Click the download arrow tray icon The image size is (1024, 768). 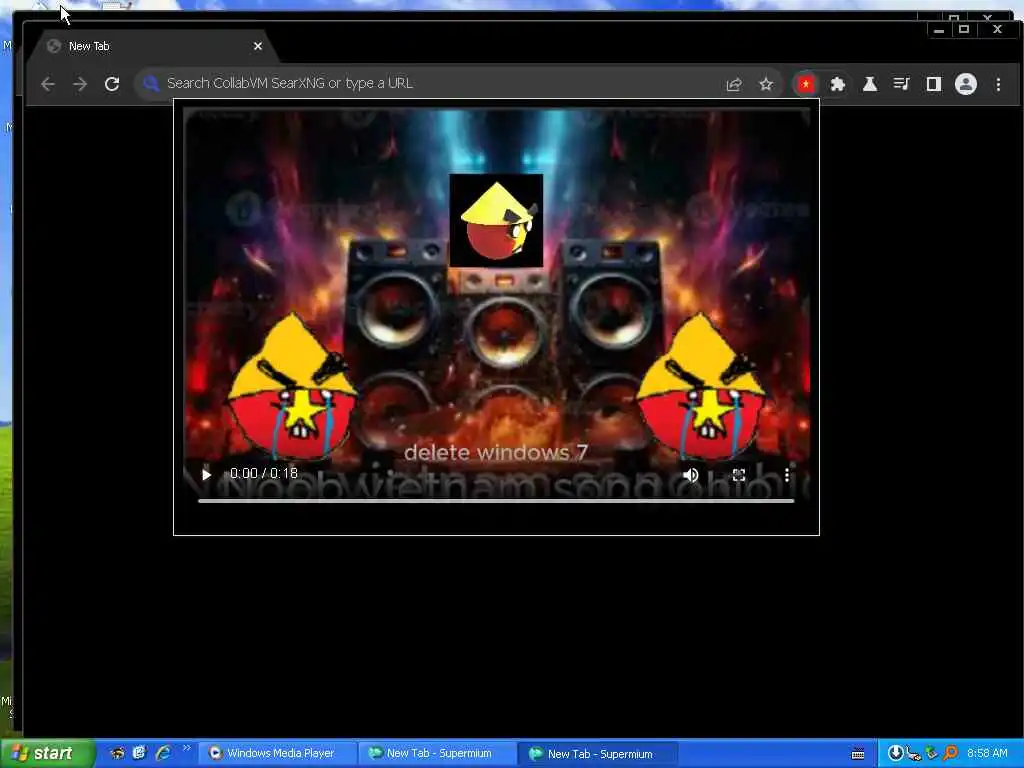895,753
